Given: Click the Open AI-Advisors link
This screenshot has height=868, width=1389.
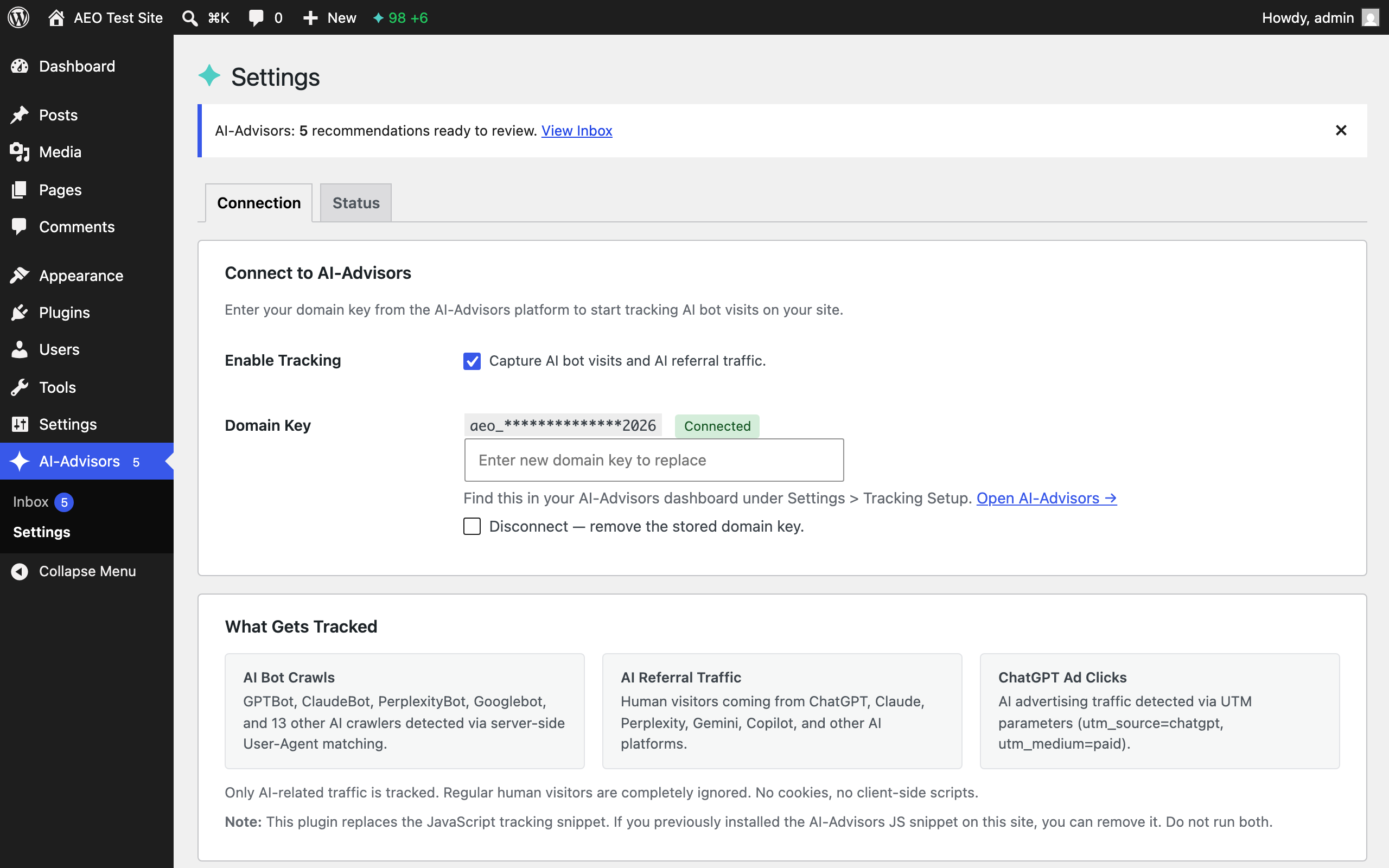Looking at the screenshot, I should point(1046,497).
